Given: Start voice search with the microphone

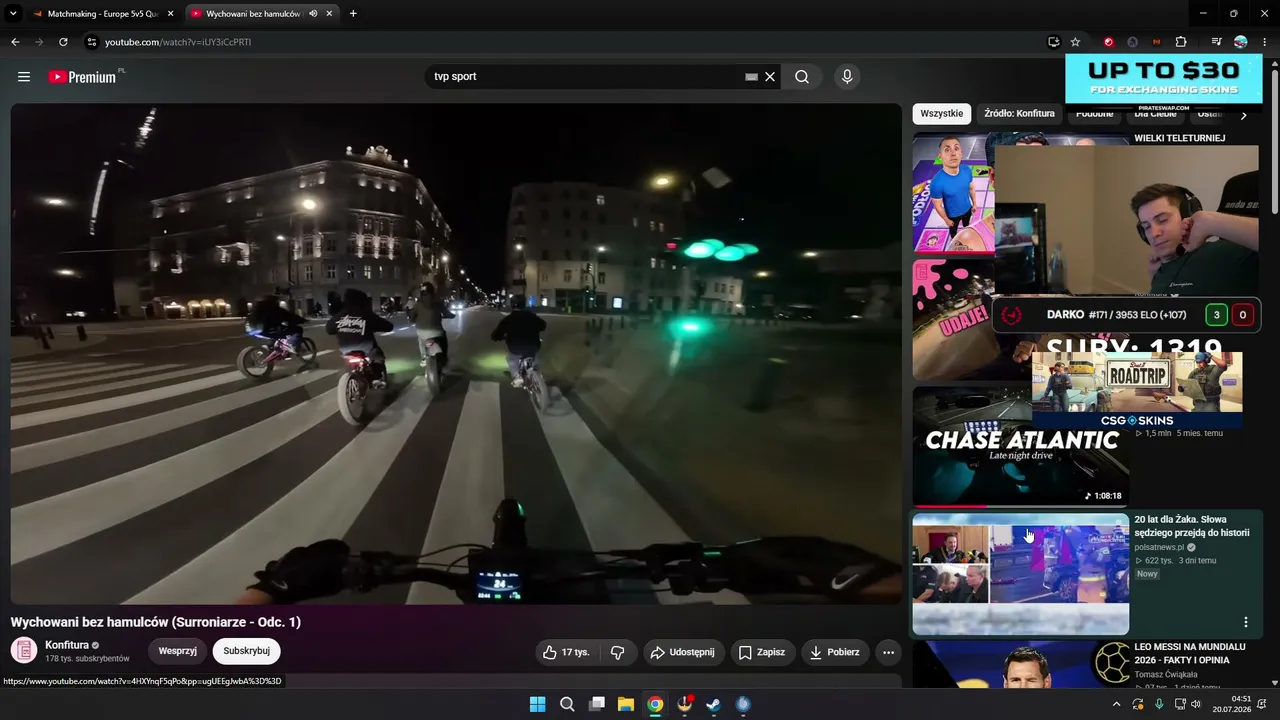Looking at the screenshot, I should pyautogui.click(x=847, y=77).
